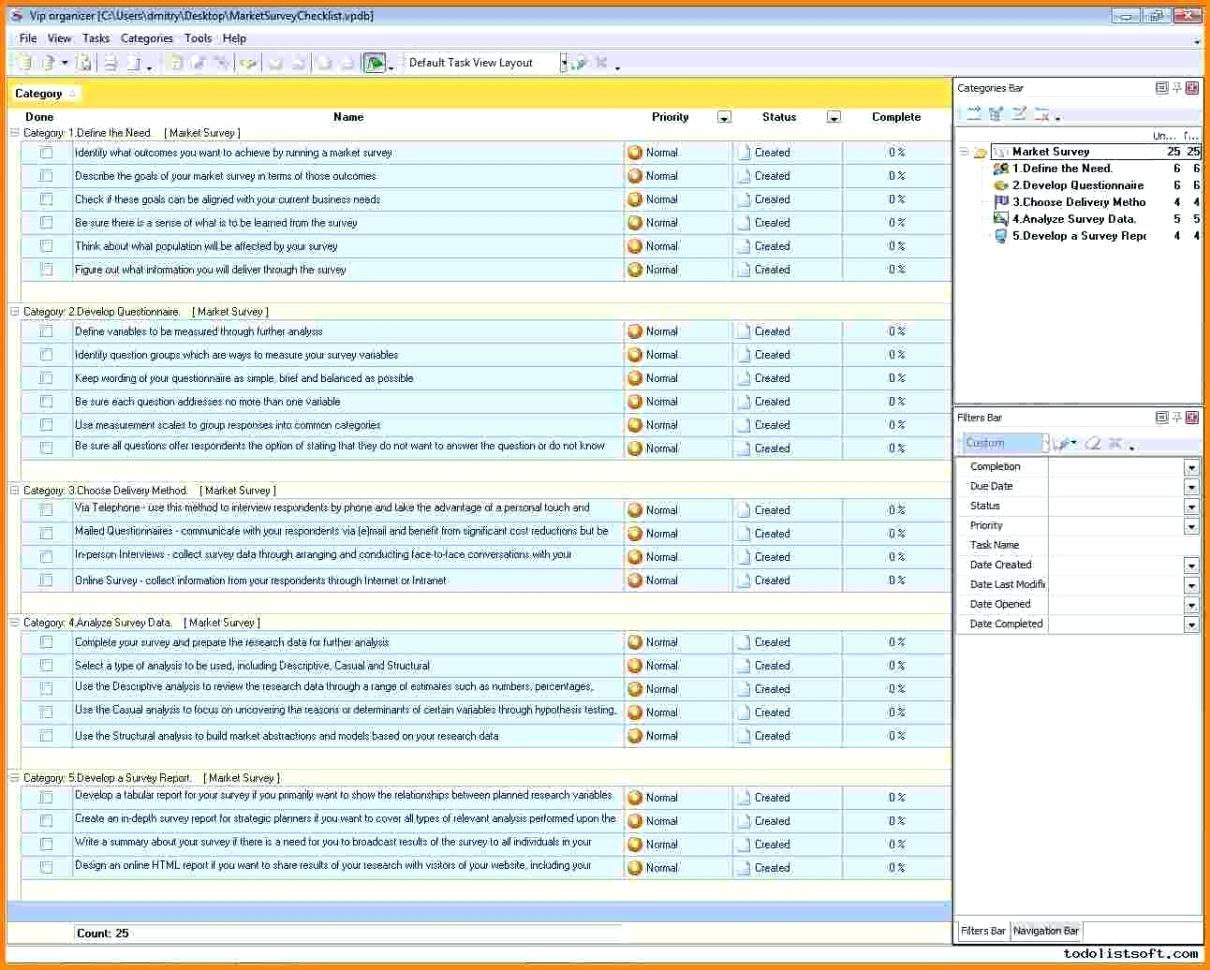Check Done for the identify outcomes task
The height and width of the screenshot is (970, 1210).
pyautogui.click(x=44, y=152)
